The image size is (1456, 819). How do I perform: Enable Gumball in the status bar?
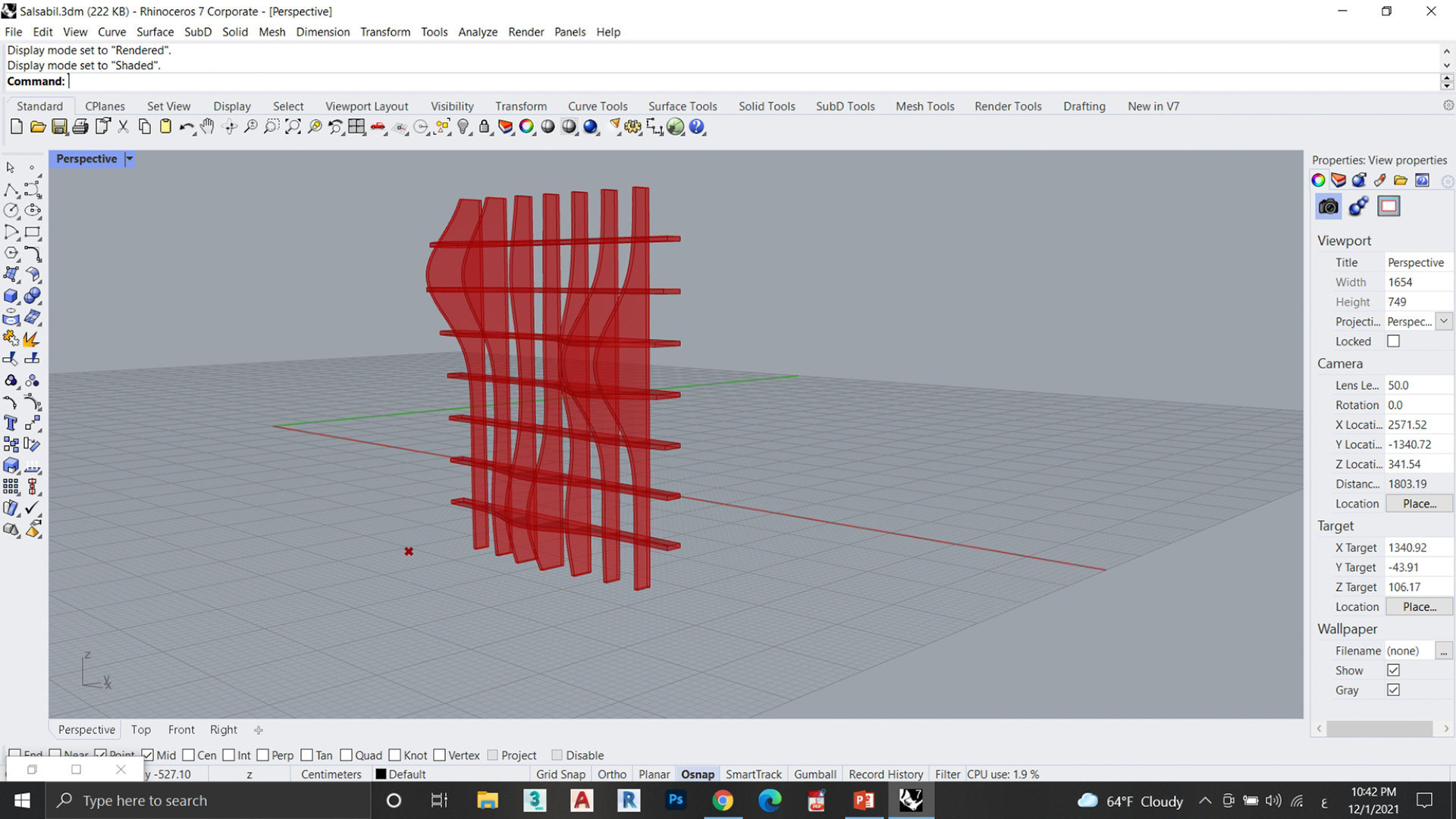(x=814, y=774)
